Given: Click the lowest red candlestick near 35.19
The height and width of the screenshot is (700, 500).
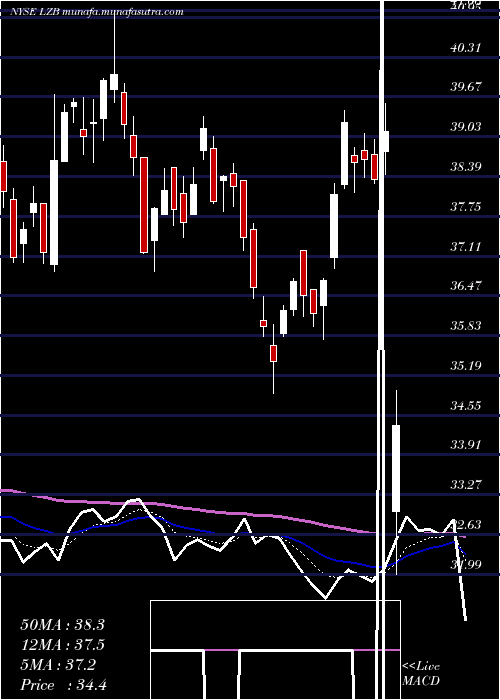Looking at the screenshot, I should point(273,353).
